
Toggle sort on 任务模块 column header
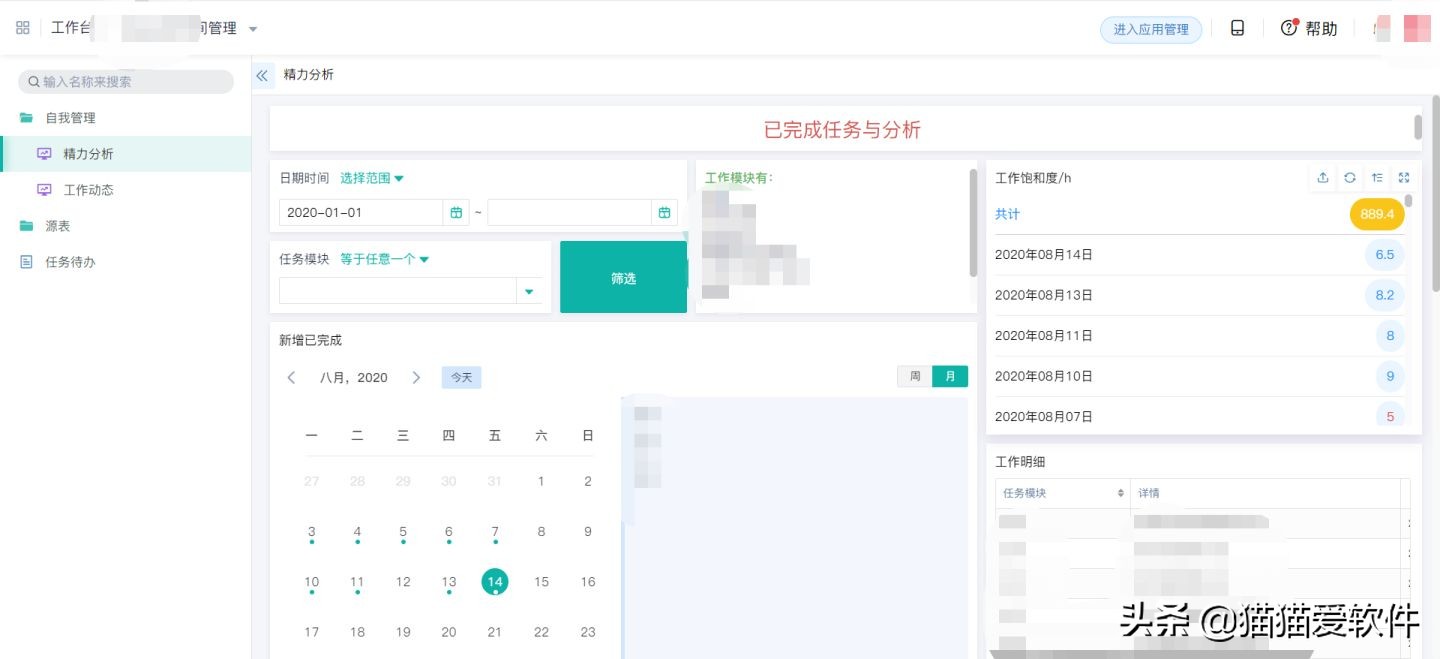(1119, 492)
